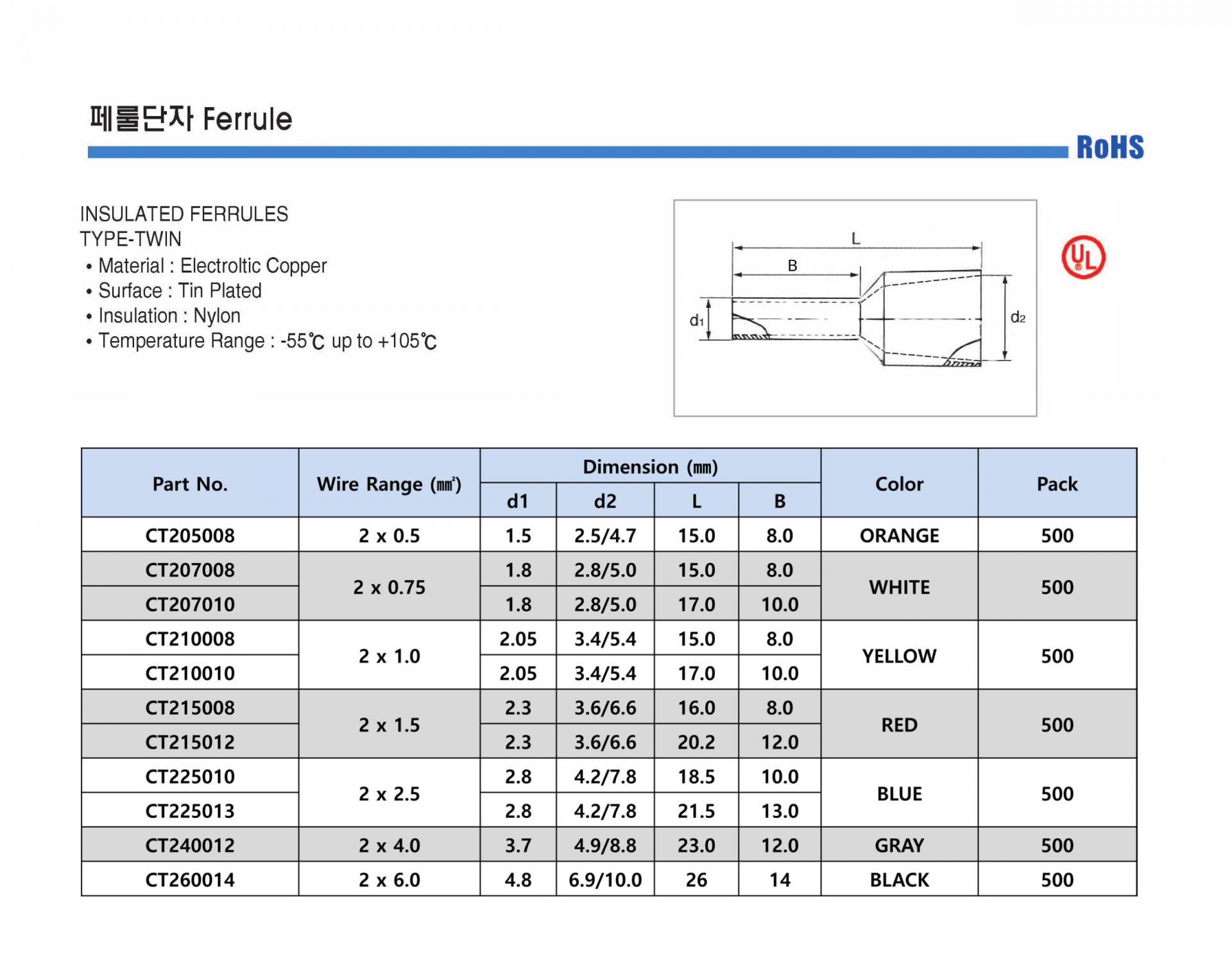Click the 'Dimension (㎜)' group header
Screen dimensions: 1232x968
[650, 466]
